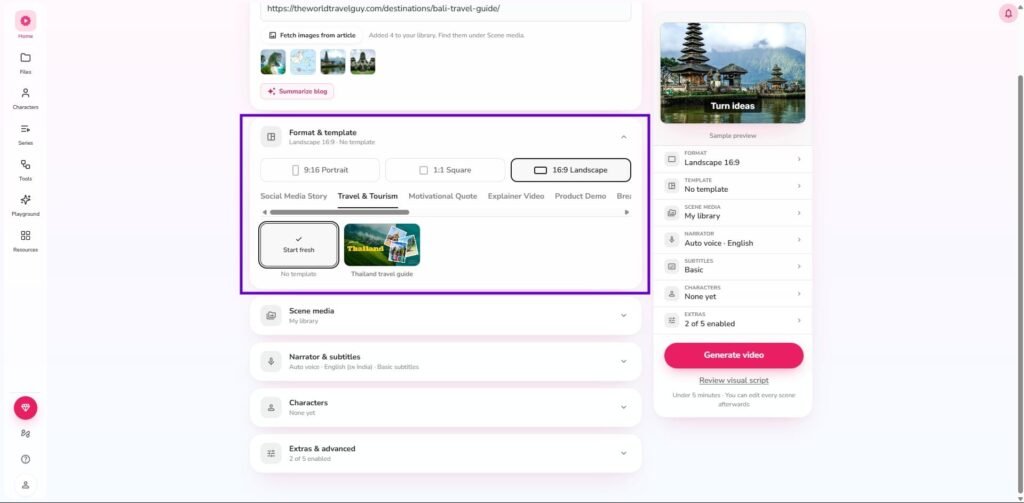The height and width of the screenshot is (503, 1024).
Task: Click the Characters section person icon
Action: point(271,407)
